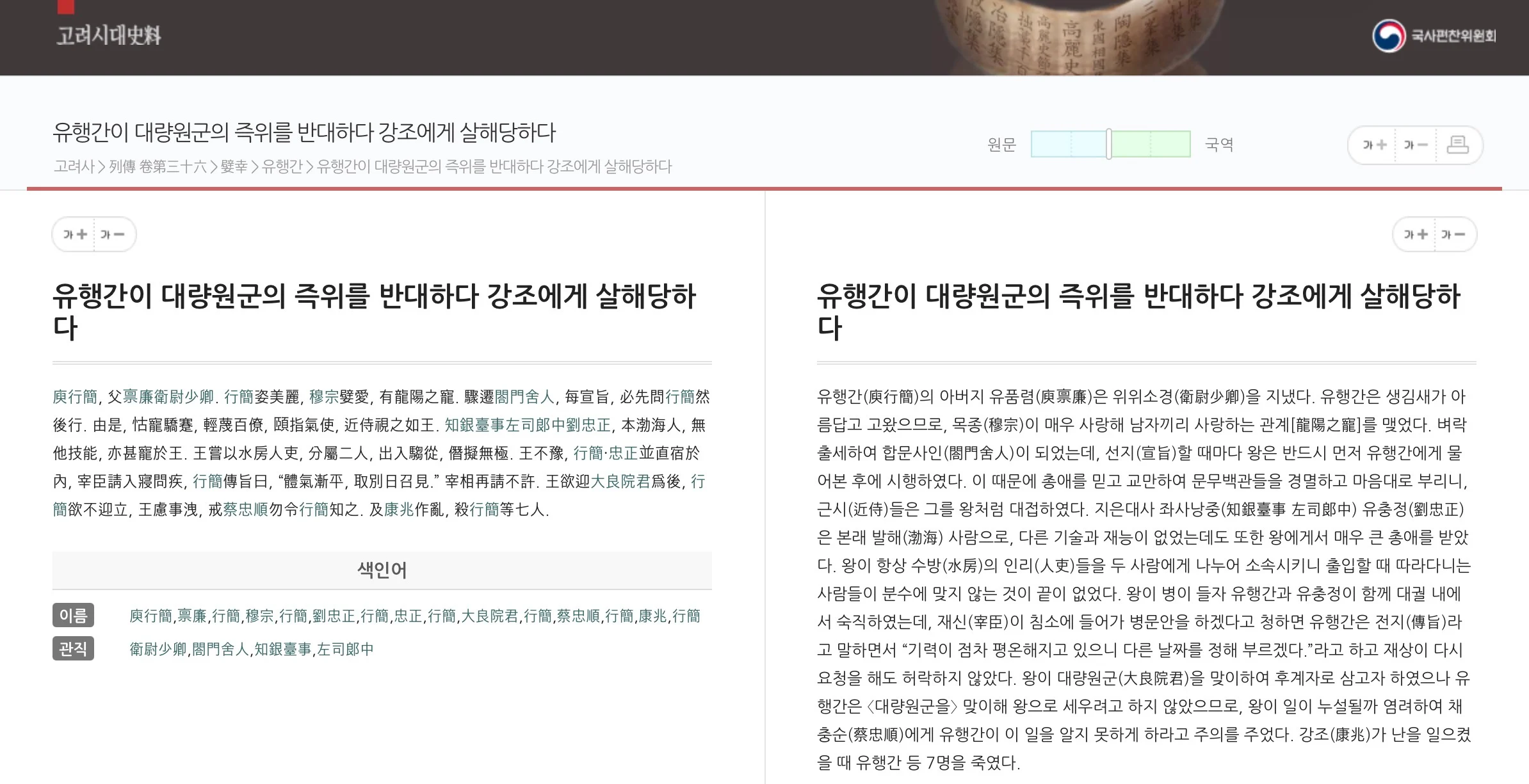Click the 관직 index category badge
The width and height of the screenshot is (1529, 784).
[x=73, y=649]
